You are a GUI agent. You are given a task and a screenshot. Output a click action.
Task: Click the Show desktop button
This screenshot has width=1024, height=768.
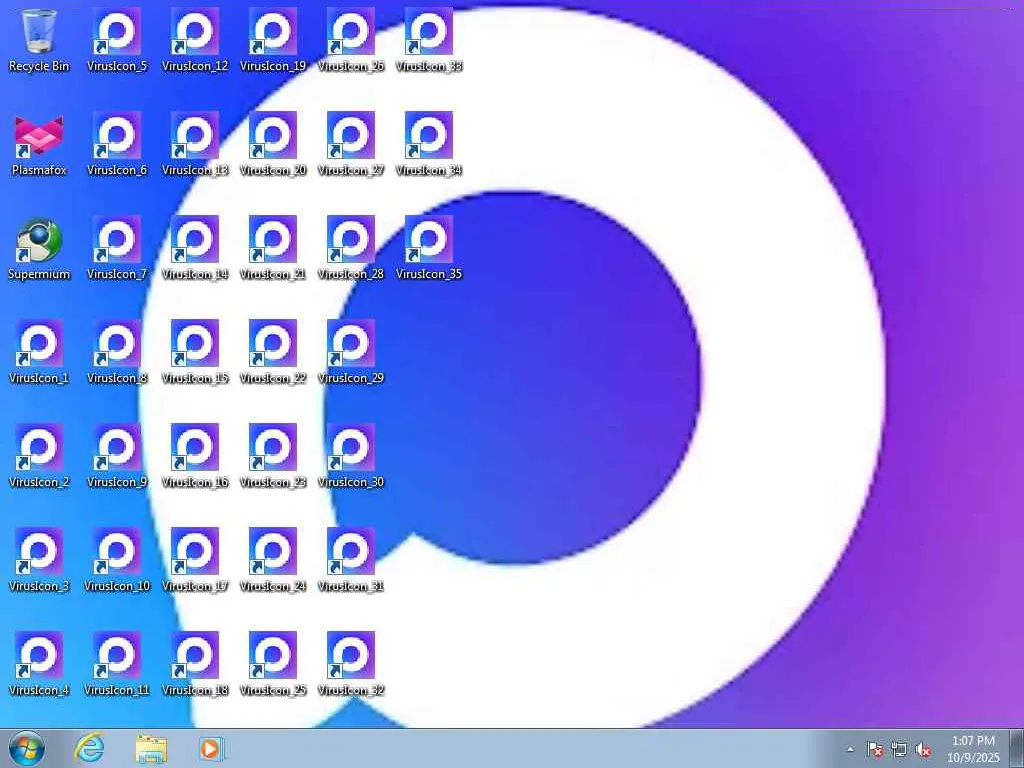1017,748
